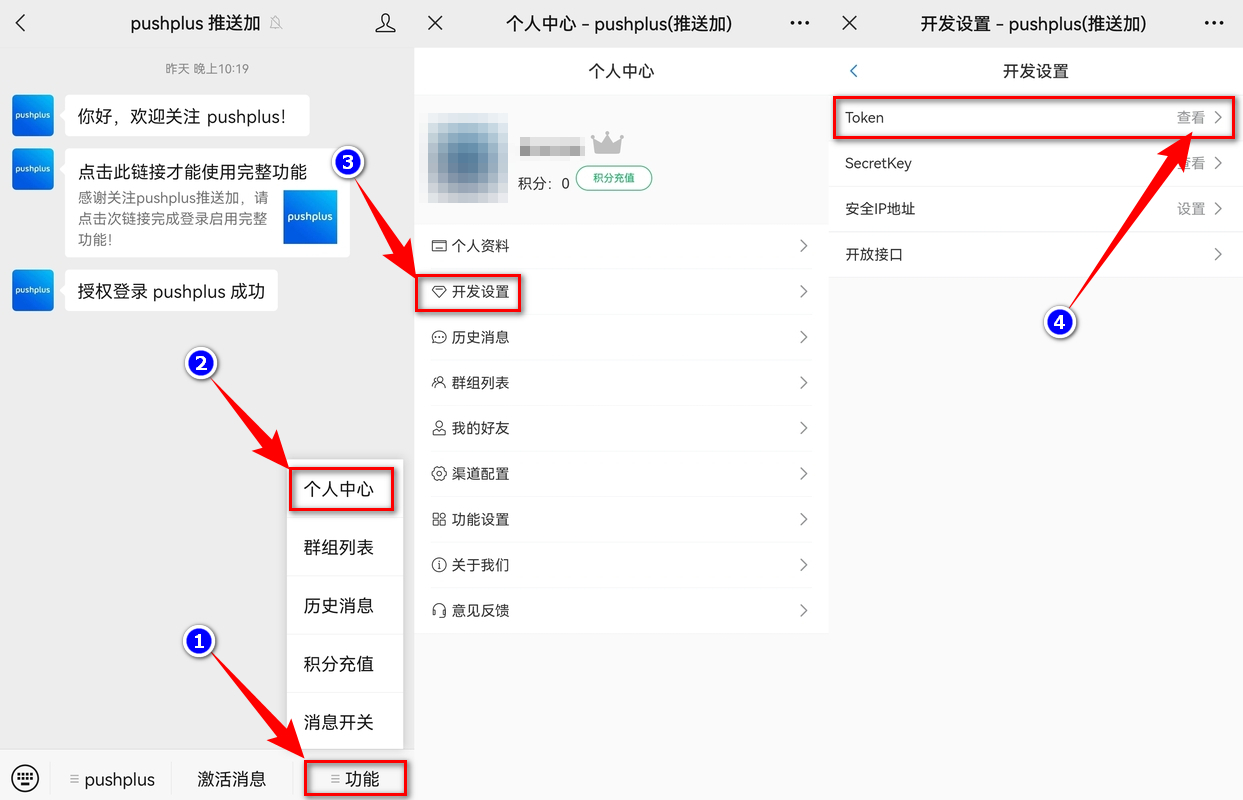Click the chat bubble icon beside 历史消息

[440, 337]
